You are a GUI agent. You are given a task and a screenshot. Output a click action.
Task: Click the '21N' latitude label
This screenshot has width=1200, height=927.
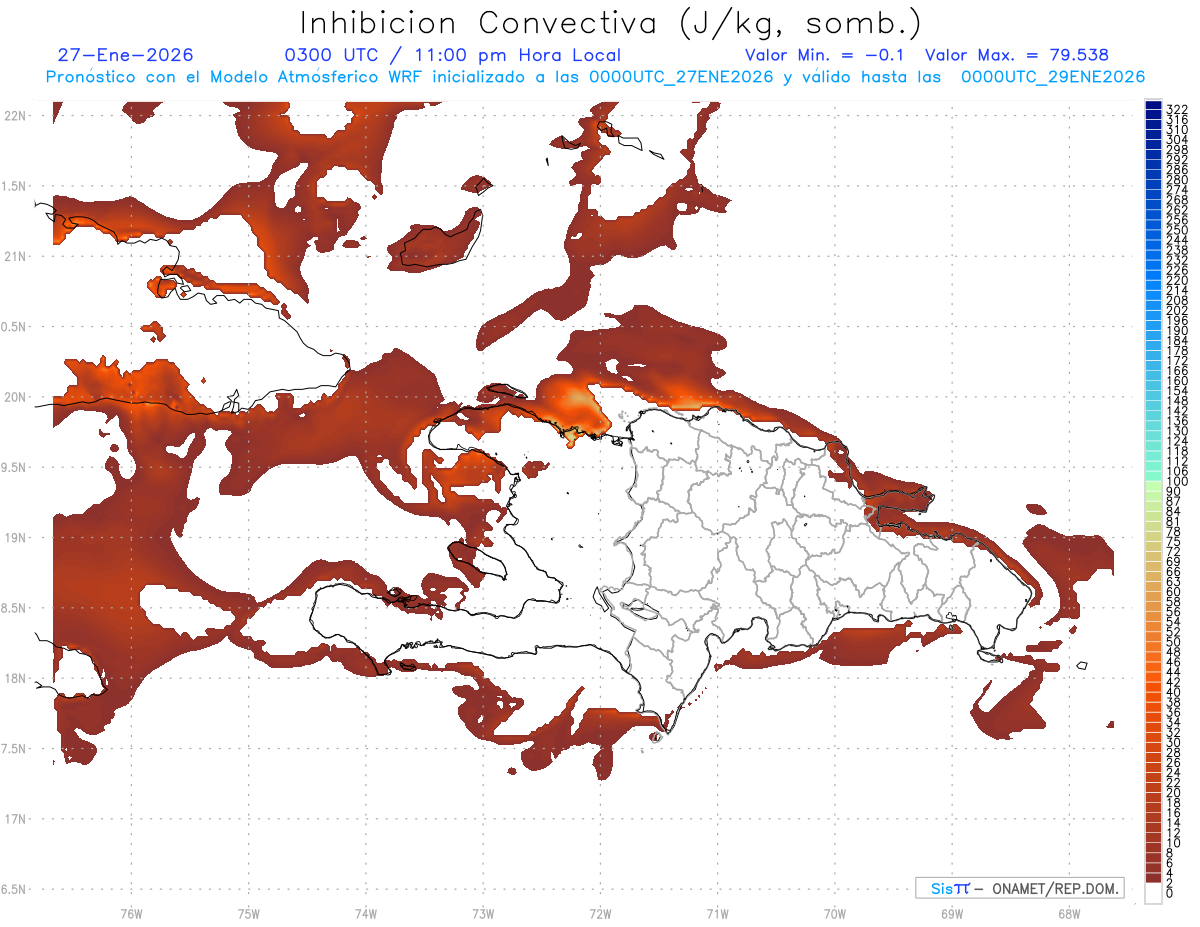coord(15,257)
